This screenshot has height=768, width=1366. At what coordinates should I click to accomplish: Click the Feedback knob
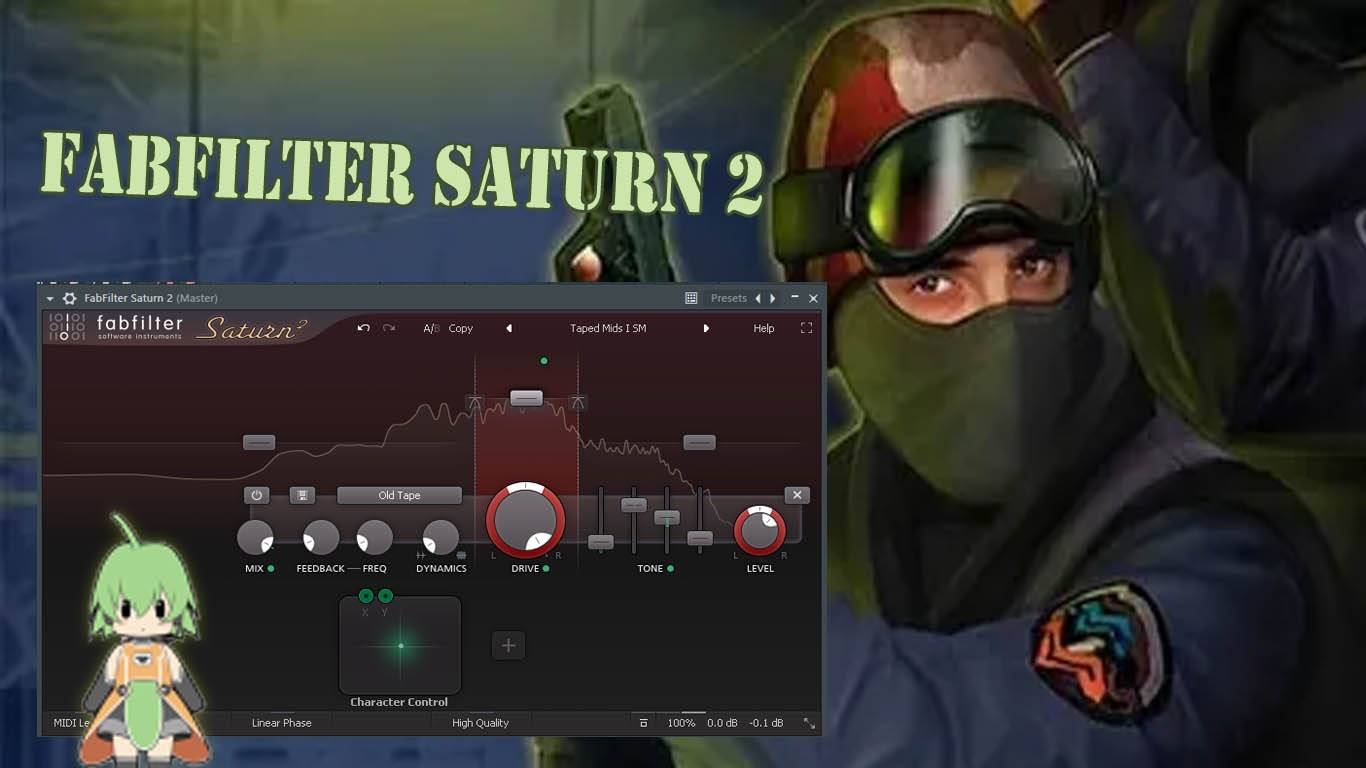321,538
